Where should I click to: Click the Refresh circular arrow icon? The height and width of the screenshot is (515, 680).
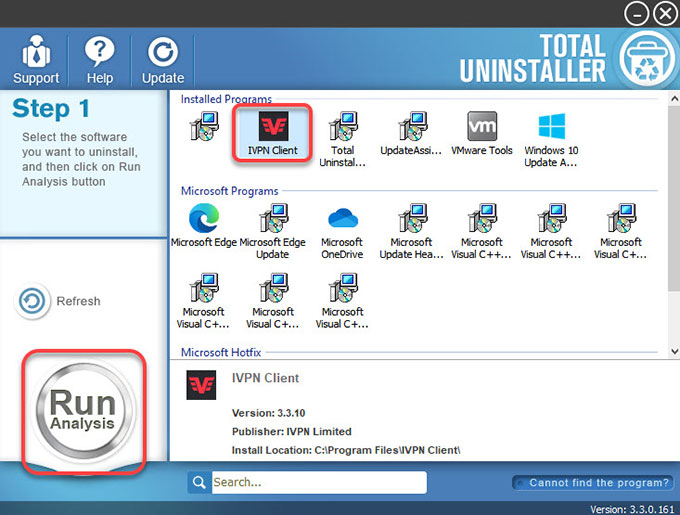[x=32, y=301]
